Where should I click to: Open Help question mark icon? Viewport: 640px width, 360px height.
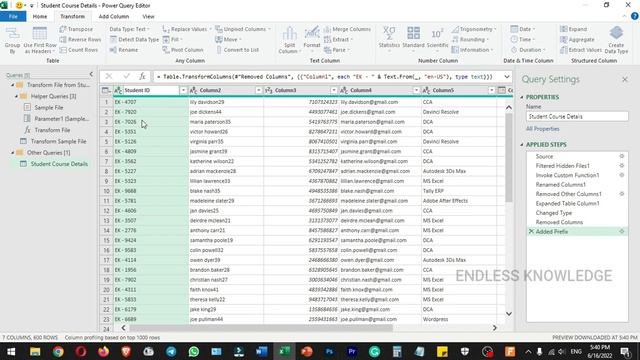tap(634, 16)
